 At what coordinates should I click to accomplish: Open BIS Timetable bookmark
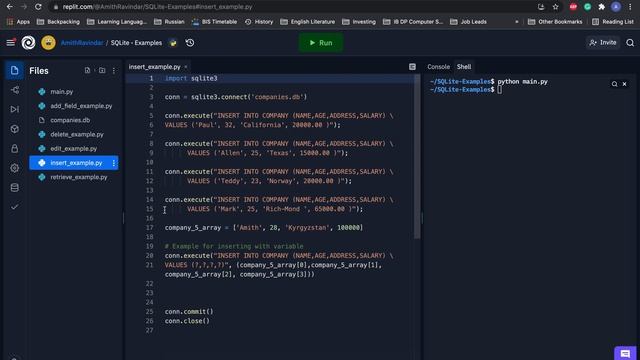215,22
